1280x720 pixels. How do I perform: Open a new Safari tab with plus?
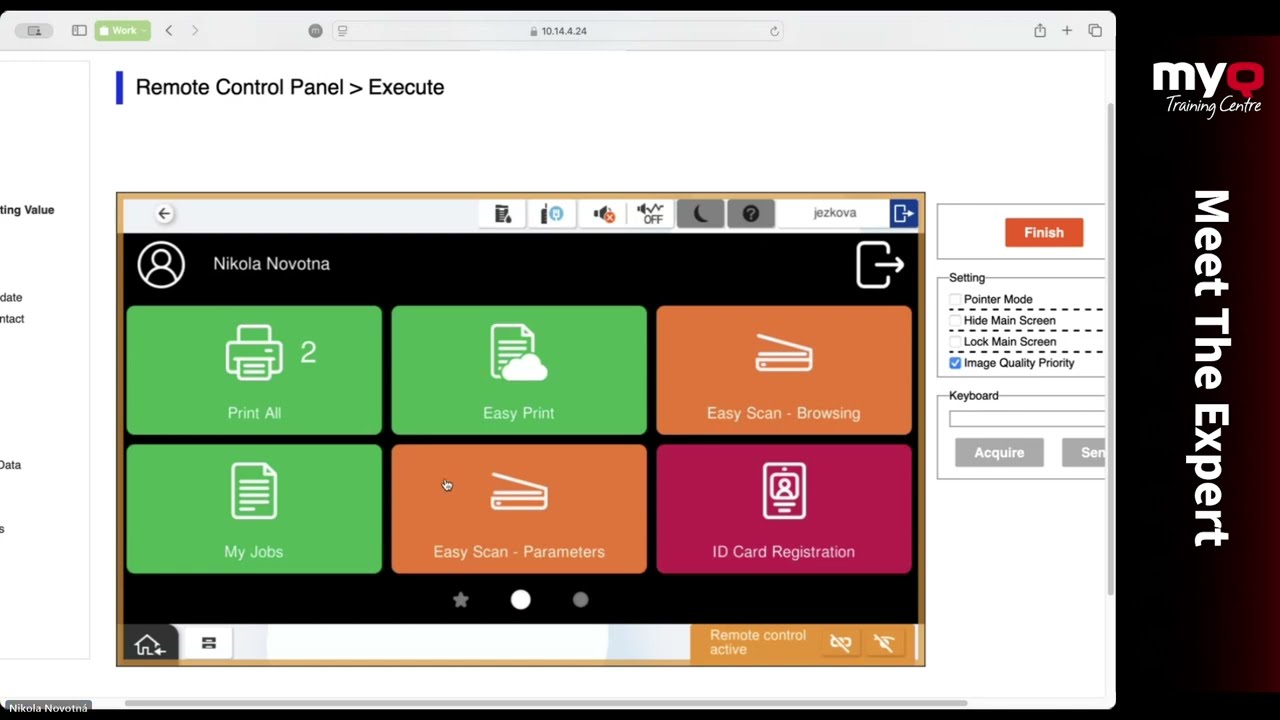point(1067,31)
